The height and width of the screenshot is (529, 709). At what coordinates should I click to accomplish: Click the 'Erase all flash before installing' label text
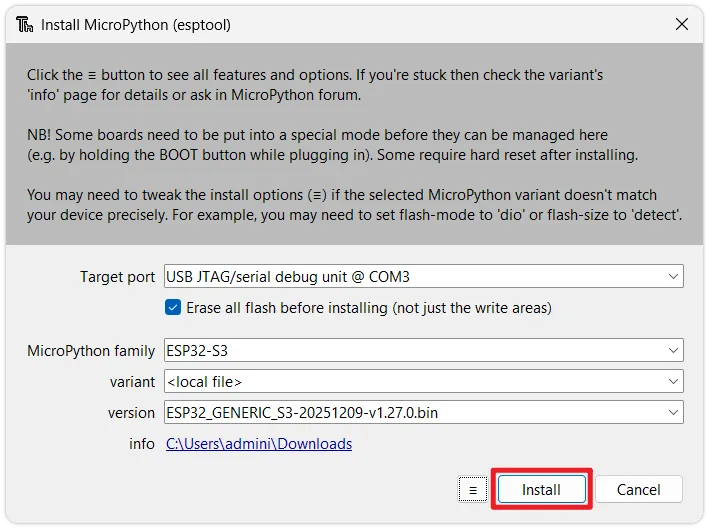pyautogui.click(x=368, y=308)
